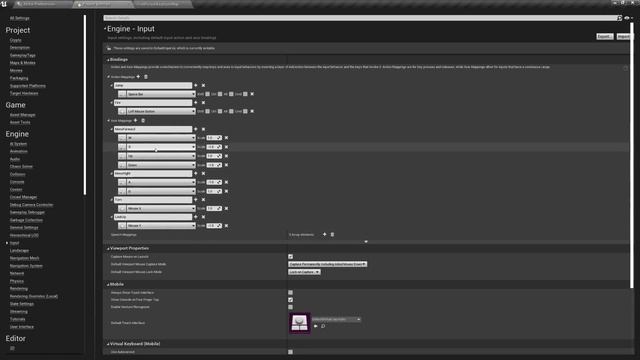Click the Scale value field for Mouse Y
640x360 pixels.
pos(214,226)
